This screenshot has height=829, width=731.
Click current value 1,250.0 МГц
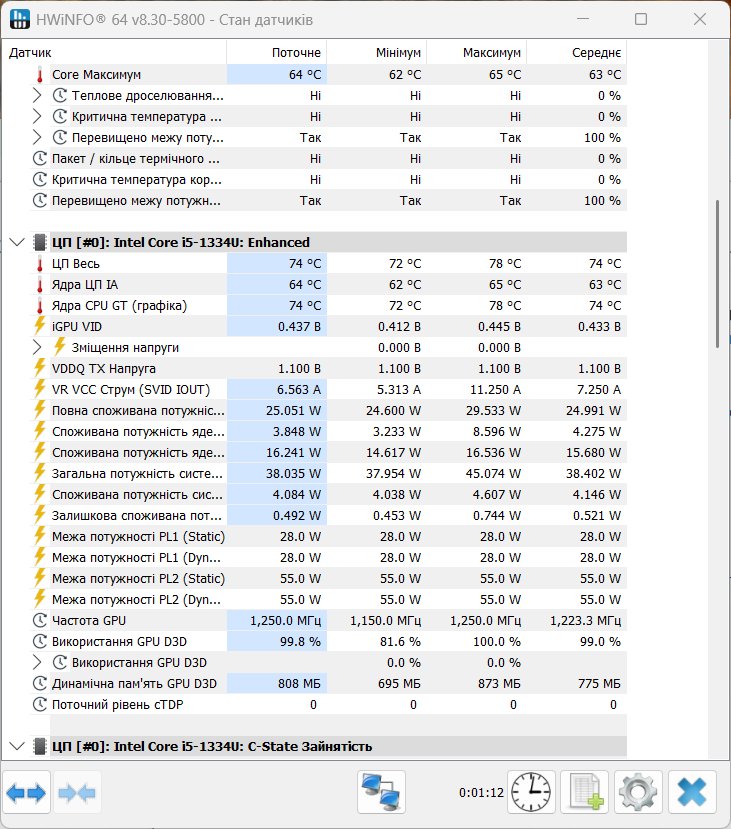click(x=285, y=620)
